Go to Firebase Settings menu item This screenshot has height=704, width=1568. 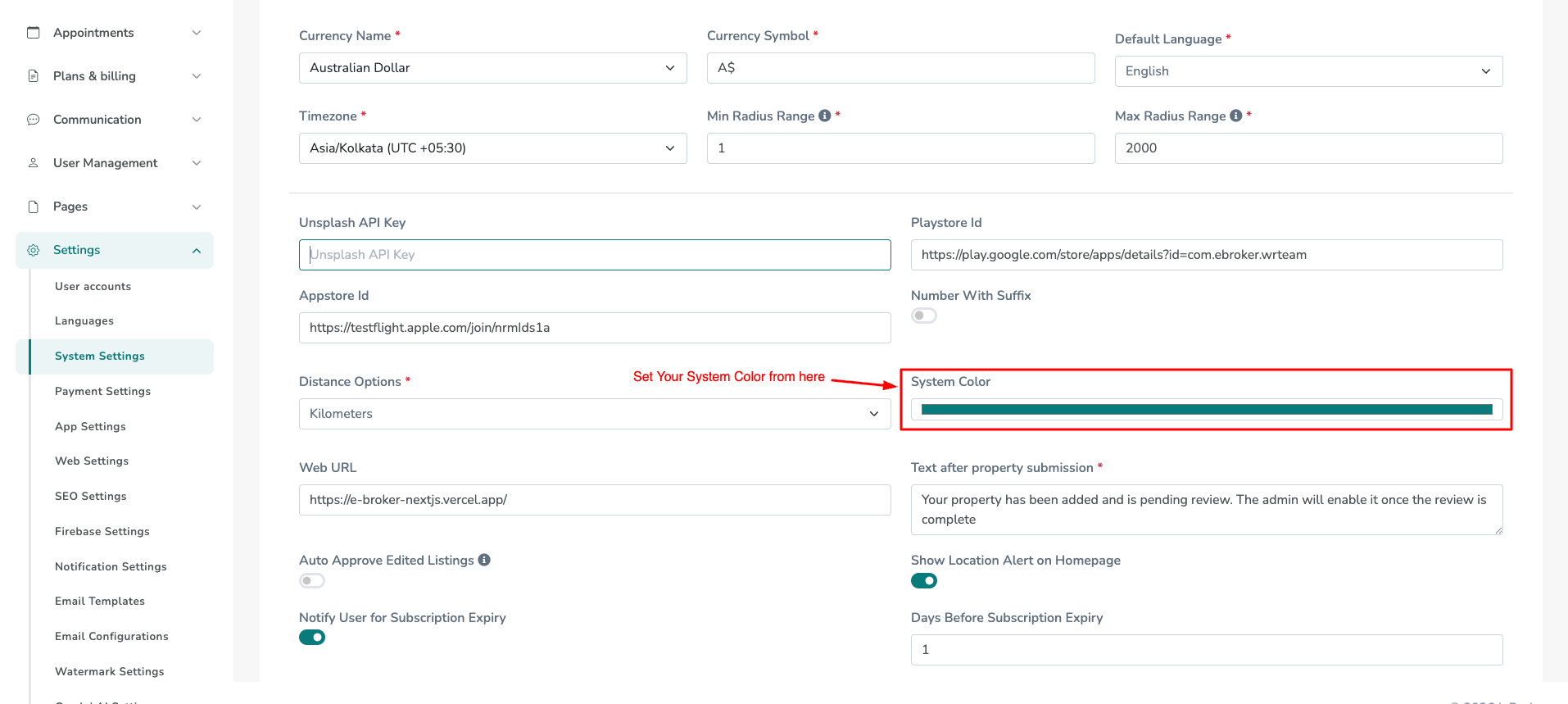tap(102, 531)
